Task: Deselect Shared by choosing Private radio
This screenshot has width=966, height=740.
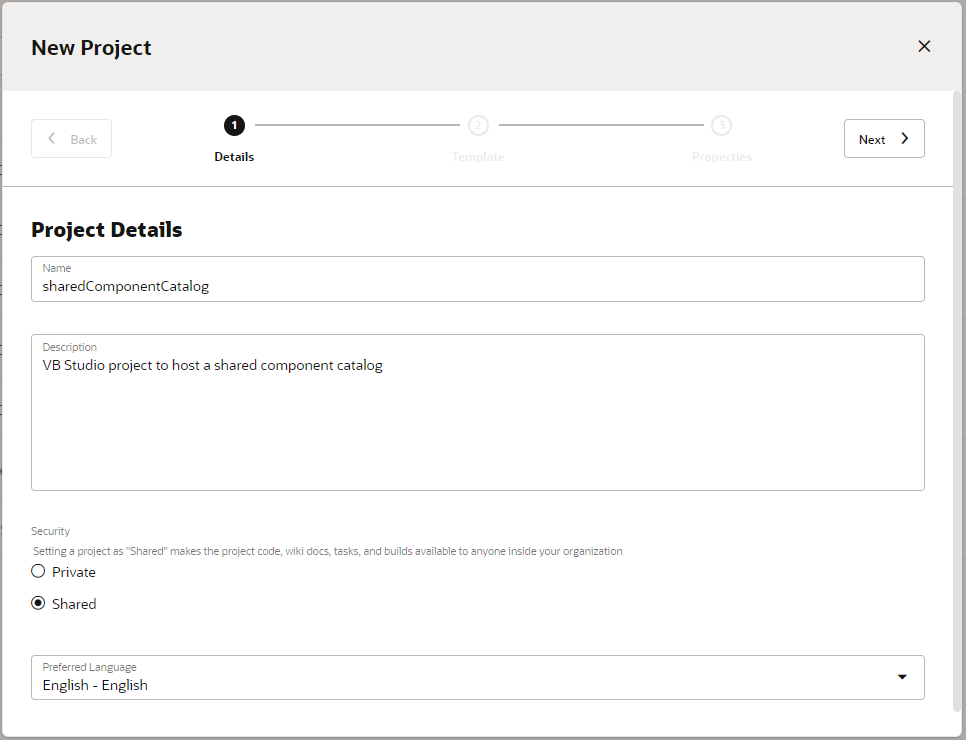Action: pyautogui.click(x=37, y=571)
